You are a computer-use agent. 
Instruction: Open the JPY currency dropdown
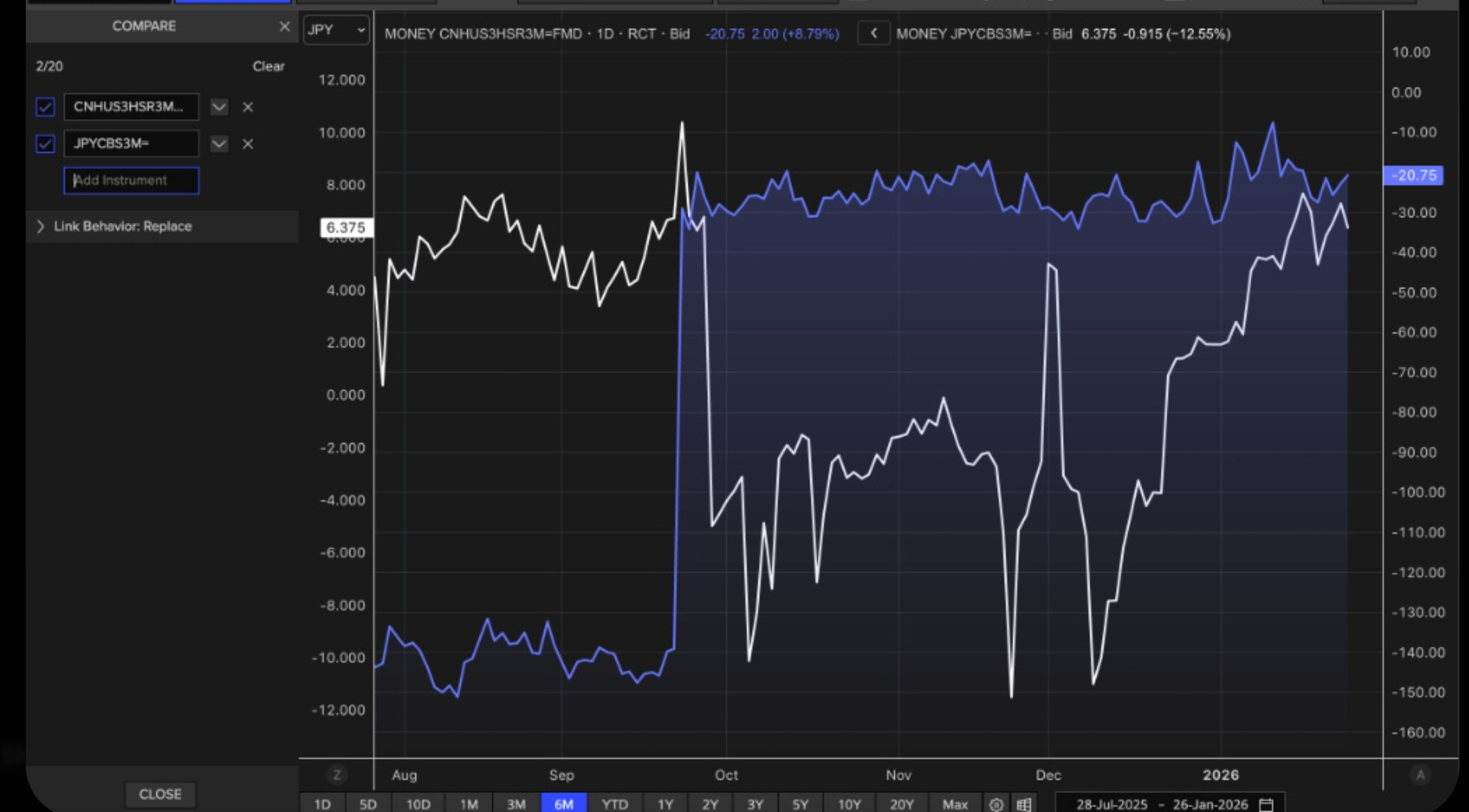click(x=336, y=30)
